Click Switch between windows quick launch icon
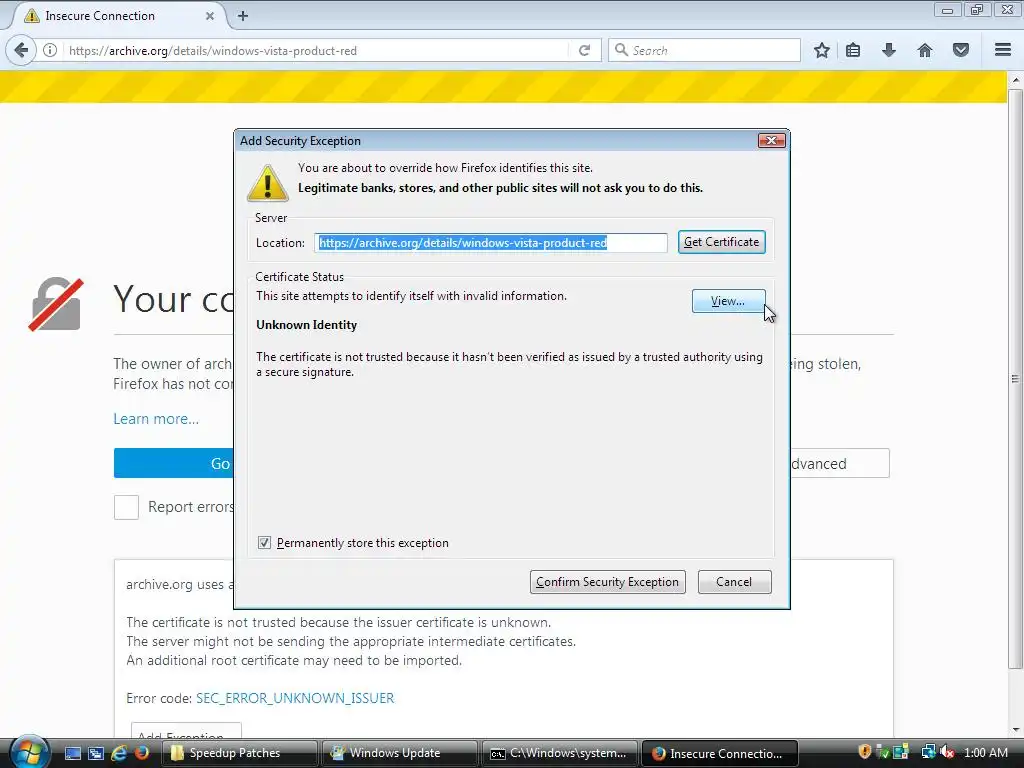Screen dimensions: 1024x768 tap(95, 753)
